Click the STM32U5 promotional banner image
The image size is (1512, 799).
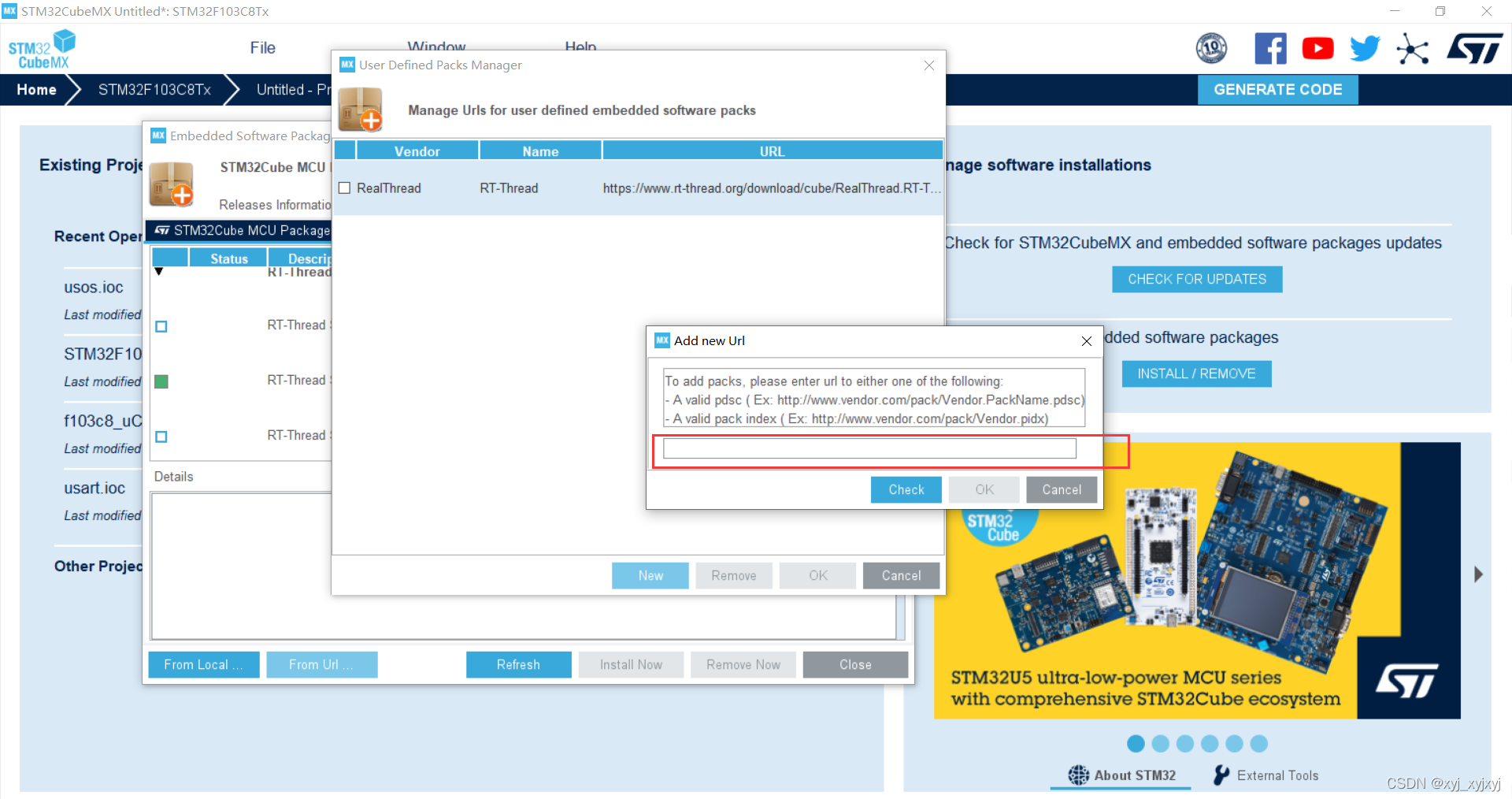point(1196,580)
